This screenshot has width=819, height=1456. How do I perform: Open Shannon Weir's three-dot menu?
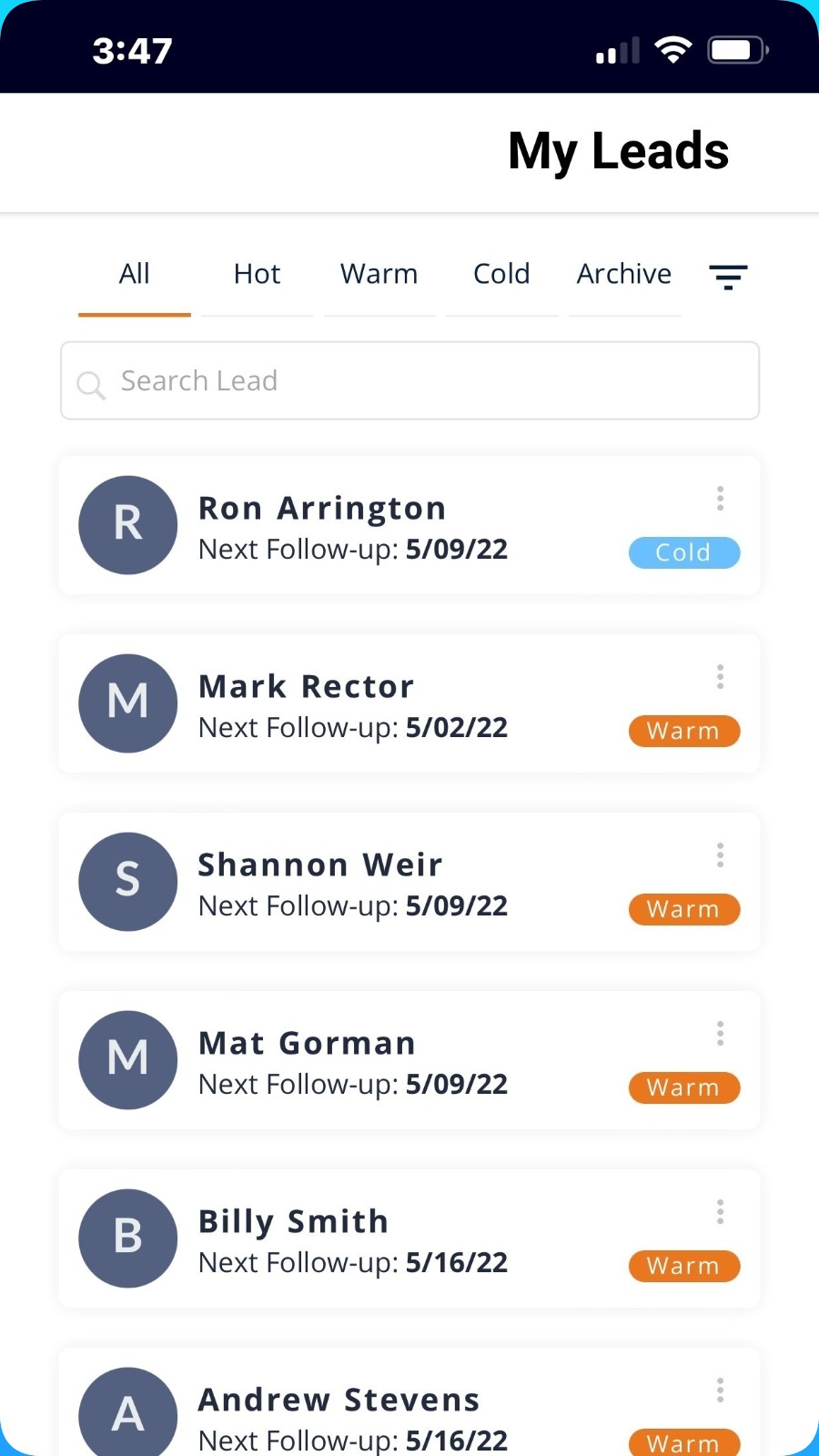click(x=720, y=854)
